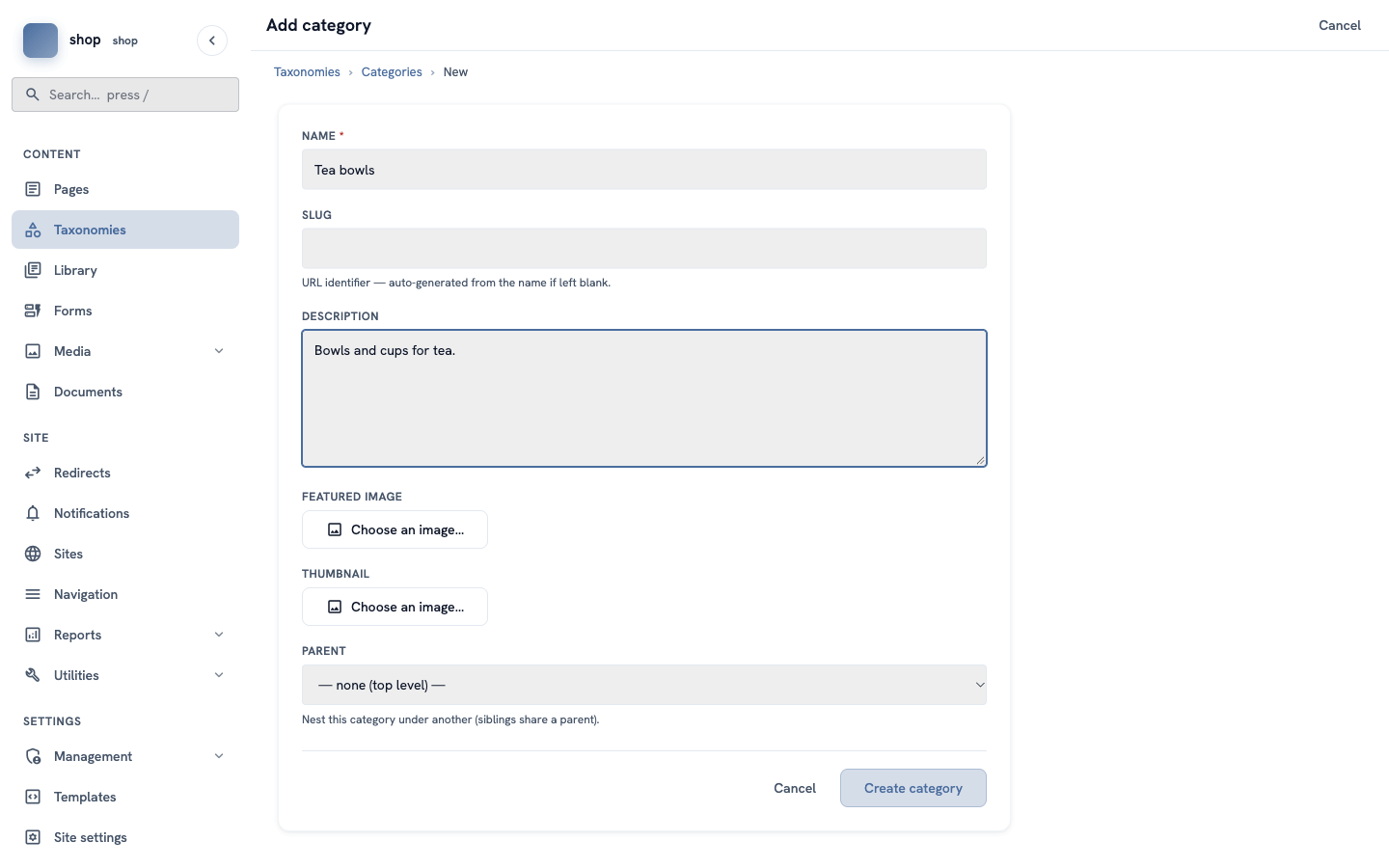Click the Forms icon
The height and width of the screenshot is (868, 1389).
click(33, 311)
